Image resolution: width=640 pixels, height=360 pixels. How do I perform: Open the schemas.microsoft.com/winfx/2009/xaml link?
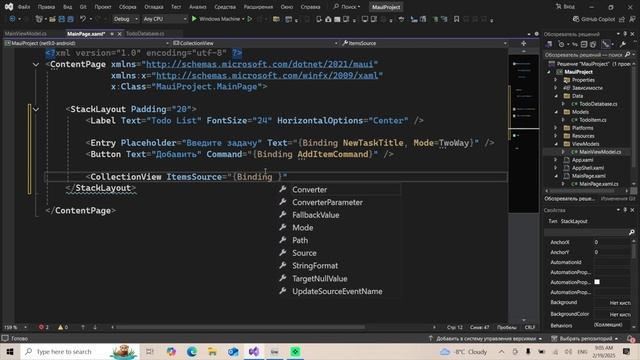(x=267, y=76)
